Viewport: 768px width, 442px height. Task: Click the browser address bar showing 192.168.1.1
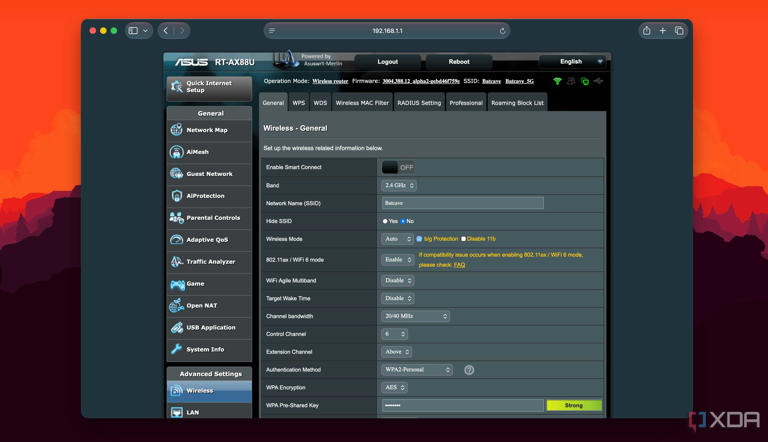point(387,31)
